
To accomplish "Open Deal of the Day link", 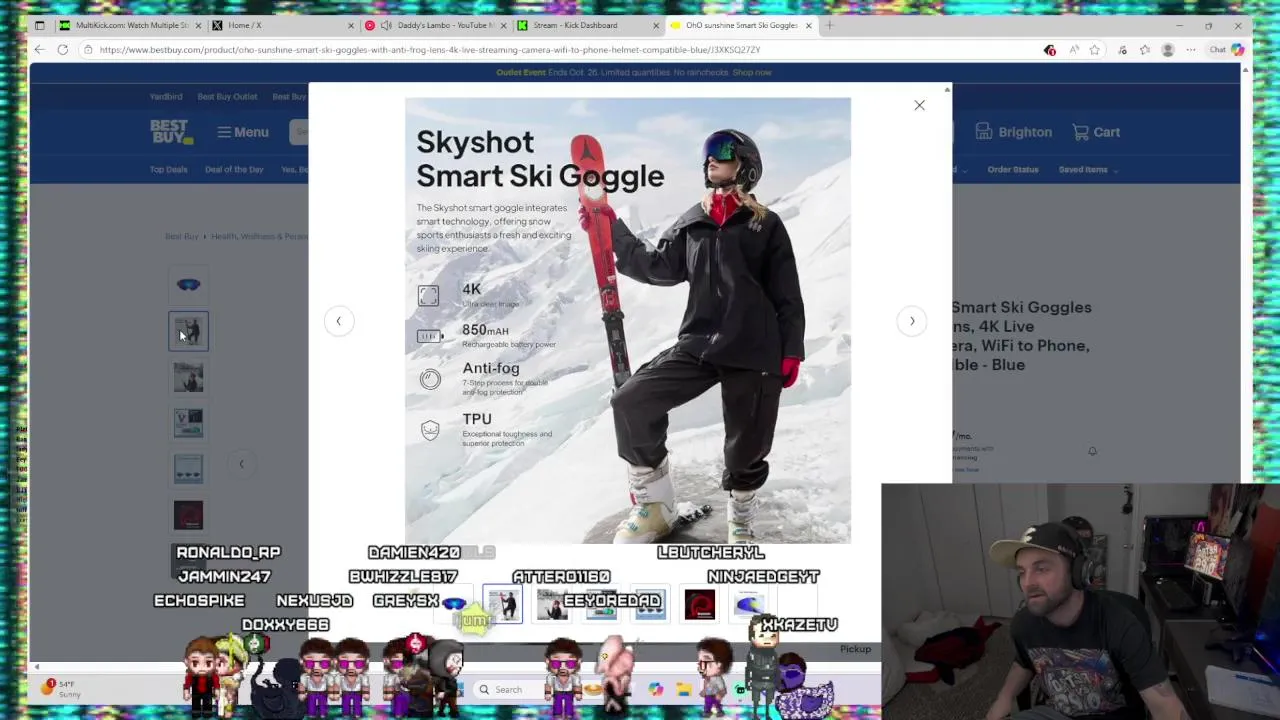I will pyautogui.click(x=234, y=170).
